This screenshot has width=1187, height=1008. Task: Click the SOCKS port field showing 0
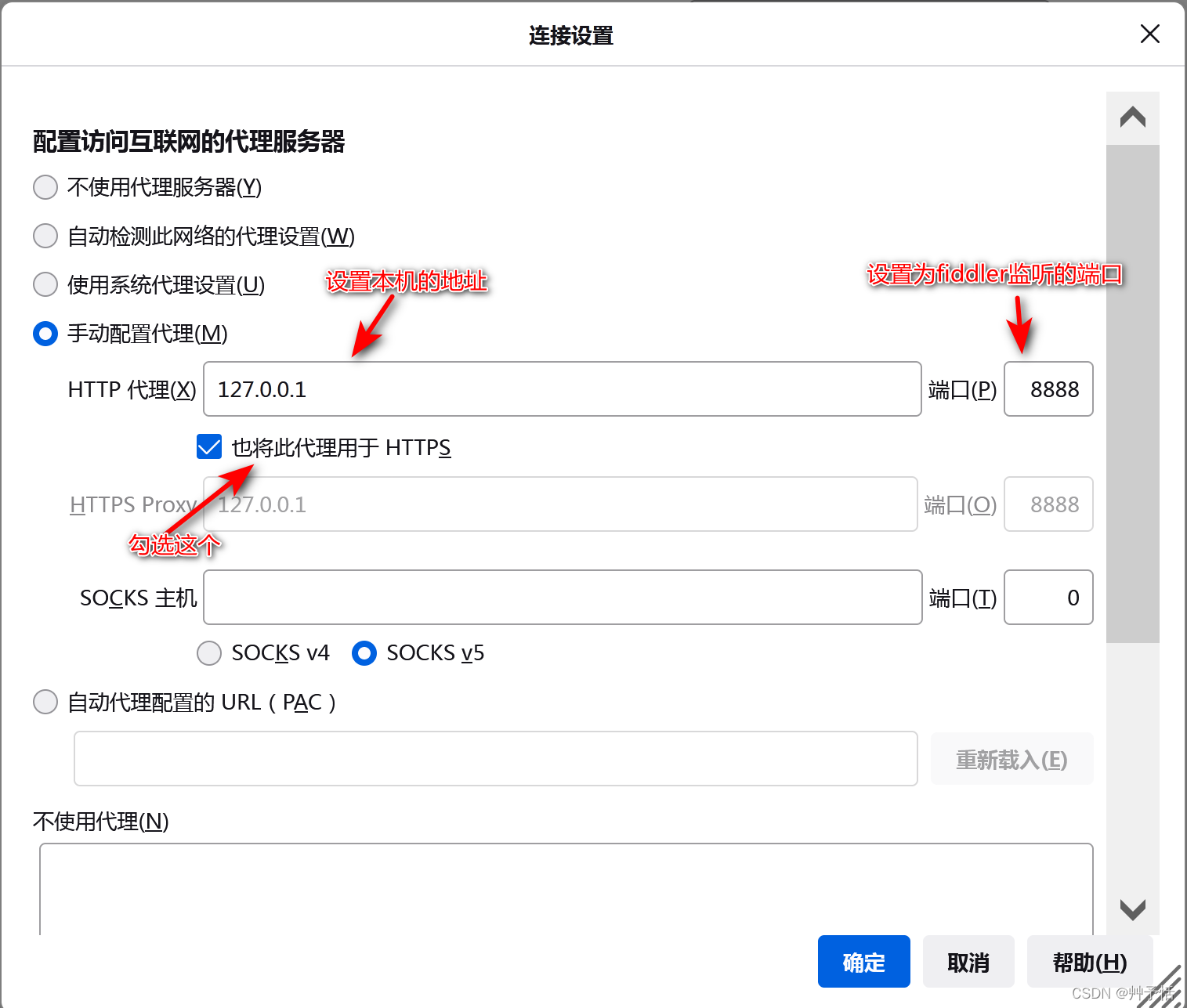click(x=1048, y=598)
